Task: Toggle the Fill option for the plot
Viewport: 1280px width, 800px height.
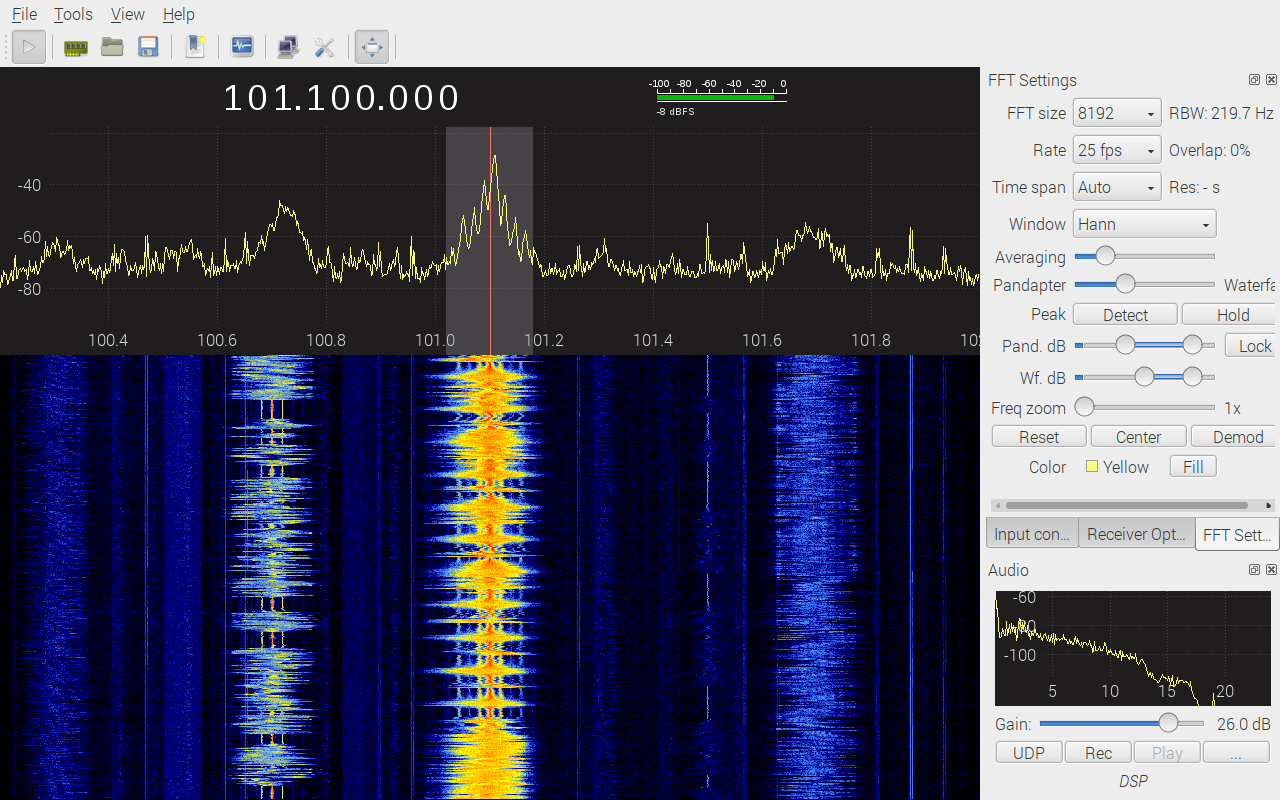Action: [1193, 467]
